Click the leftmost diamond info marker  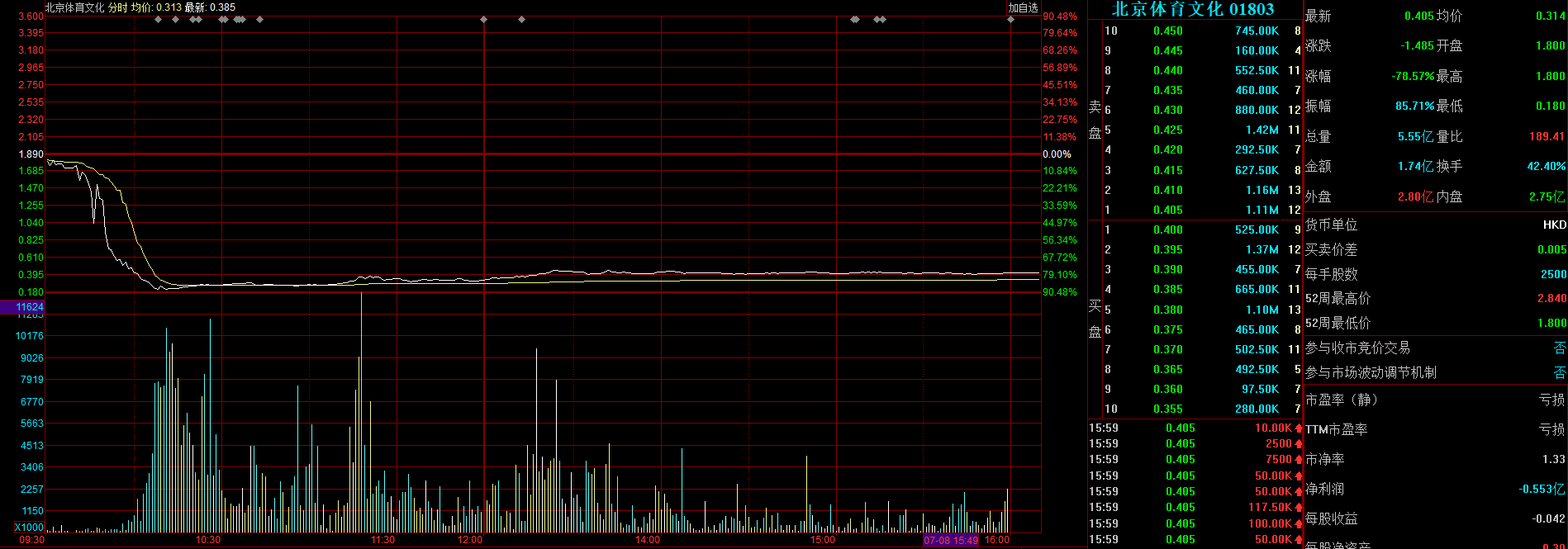tap(158, 19)
